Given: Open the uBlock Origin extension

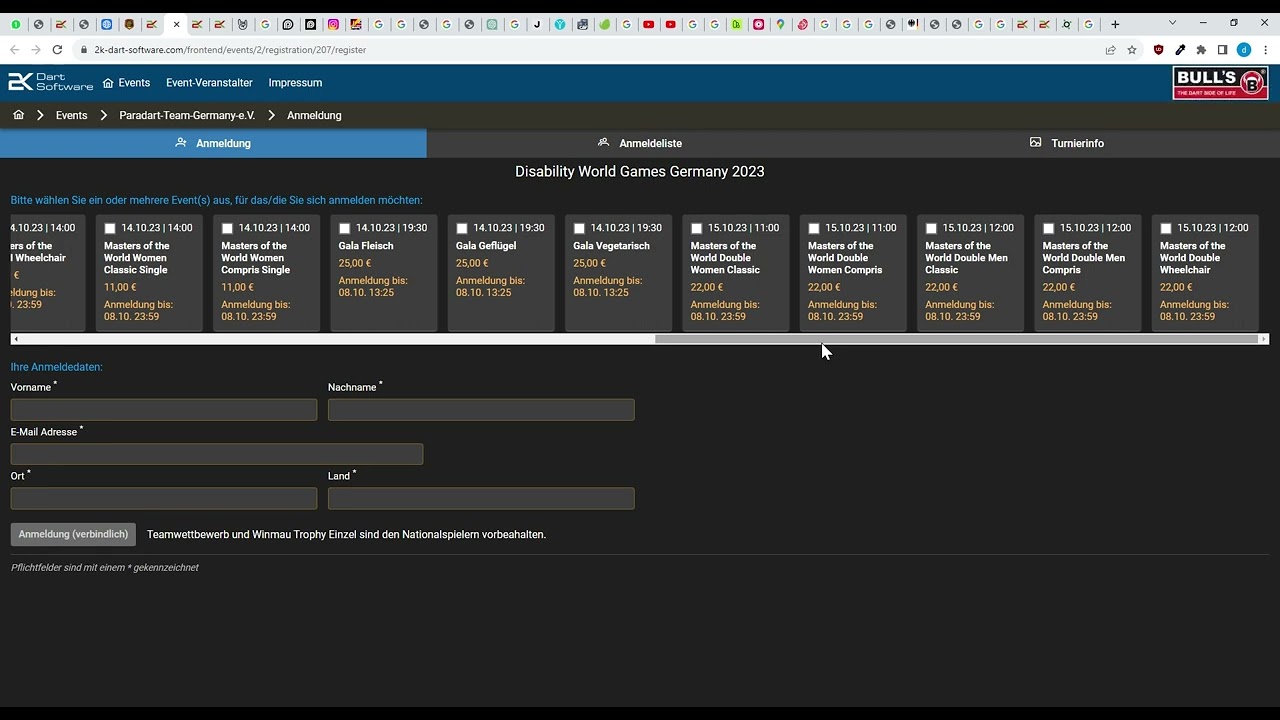Looking at the screenshot, I should (1159, 50).
